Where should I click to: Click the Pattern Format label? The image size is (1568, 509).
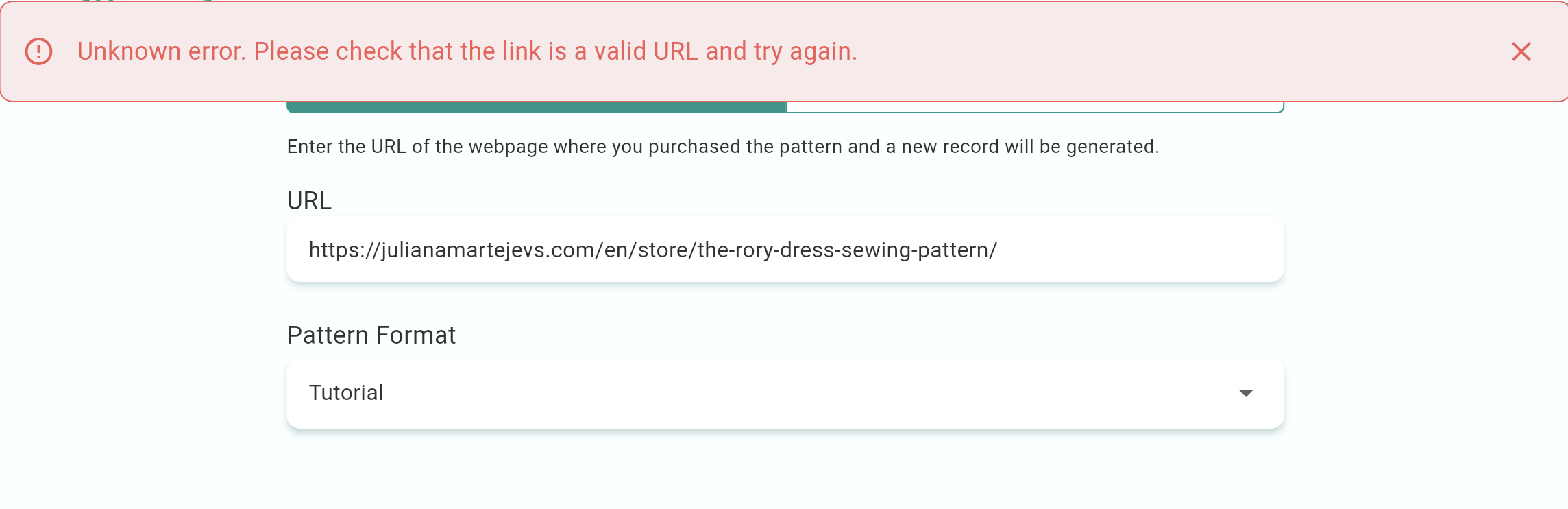pos(371,335)
